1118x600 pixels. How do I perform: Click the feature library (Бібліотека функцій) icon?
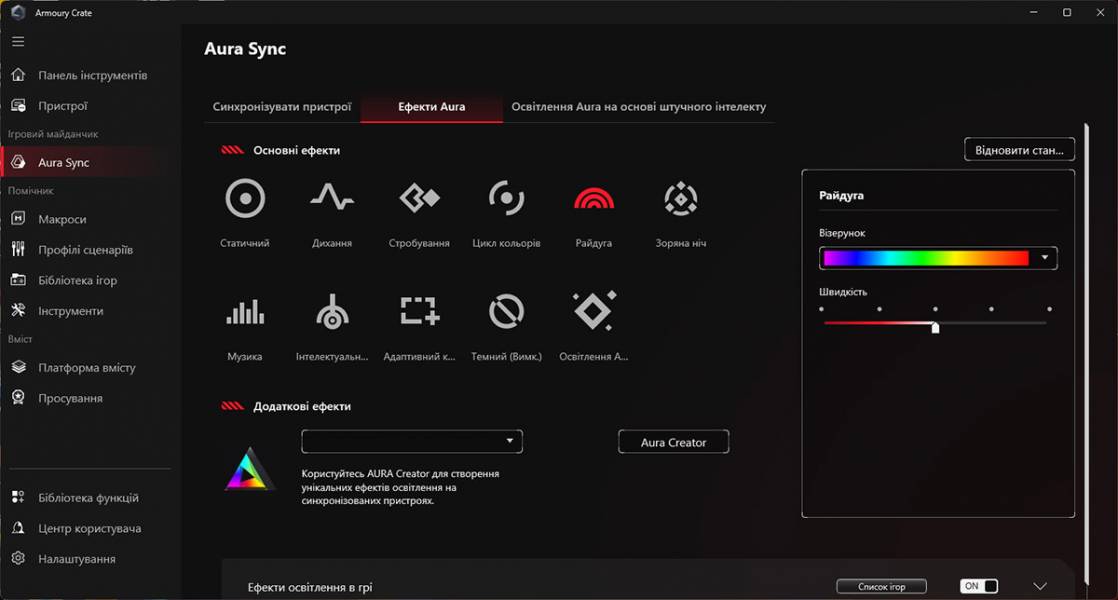pos(19,497)
